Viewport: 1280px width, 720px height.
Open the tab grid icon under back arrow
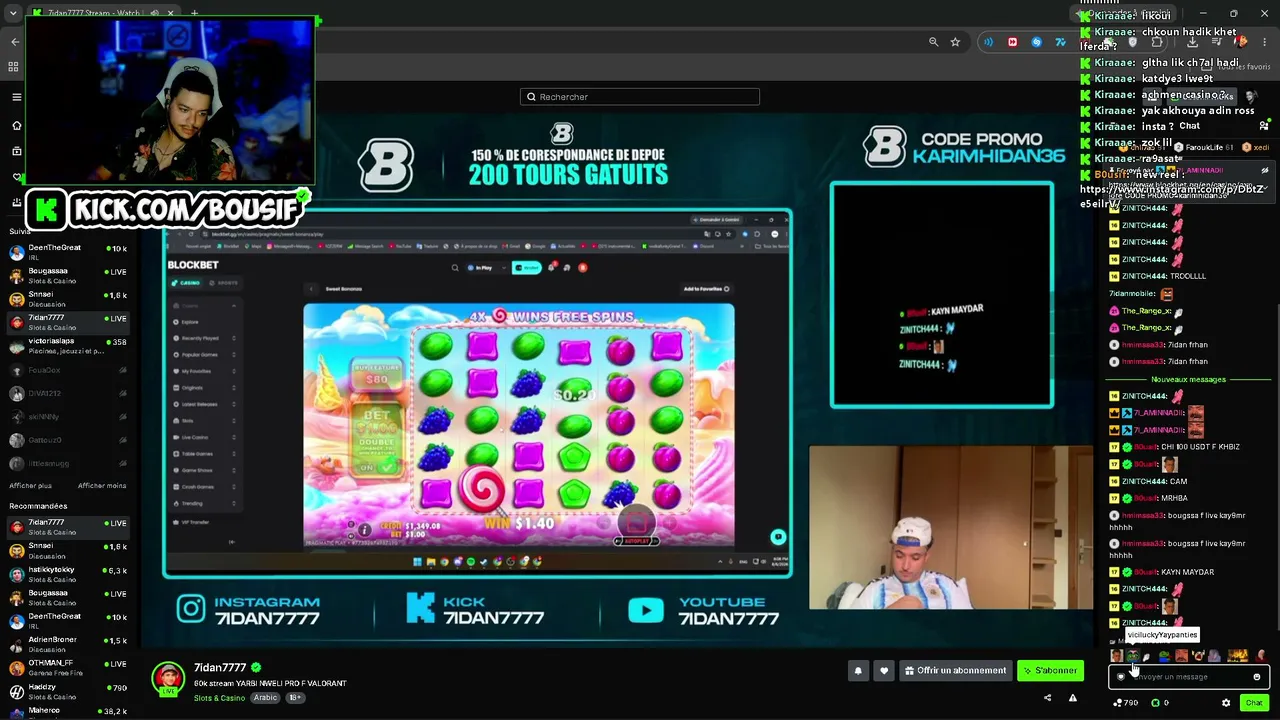pyautogui.click(x=13, y=67)
